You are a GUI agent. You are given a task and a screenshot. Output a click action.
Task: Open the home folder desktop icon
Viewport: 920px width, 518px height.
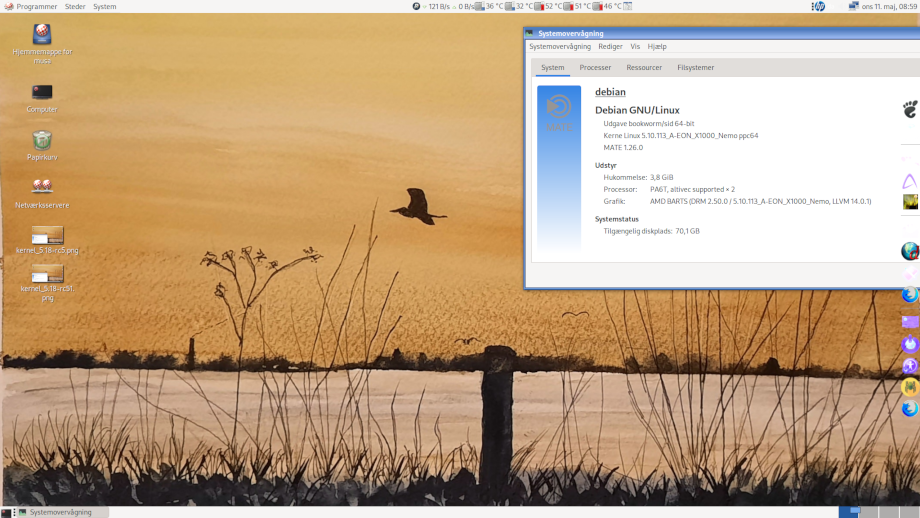pyautogui.click(x=42, y=36)
